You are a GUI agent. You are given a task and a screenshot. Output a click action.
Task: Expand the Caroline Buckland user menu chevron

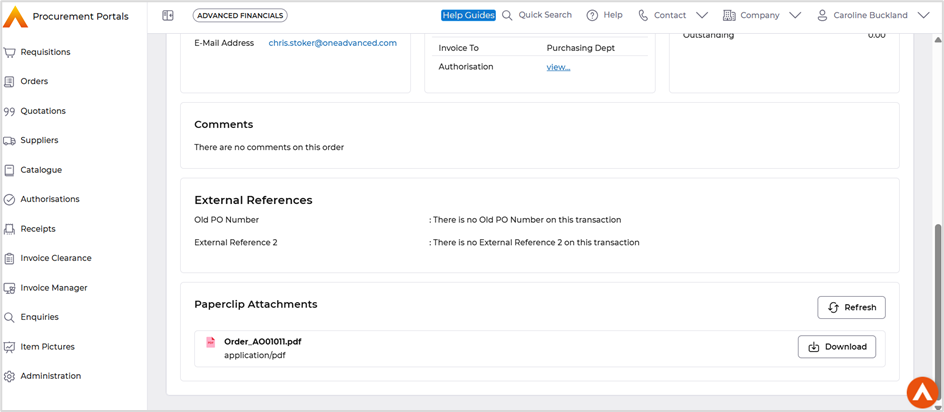[x=924, y=16]
